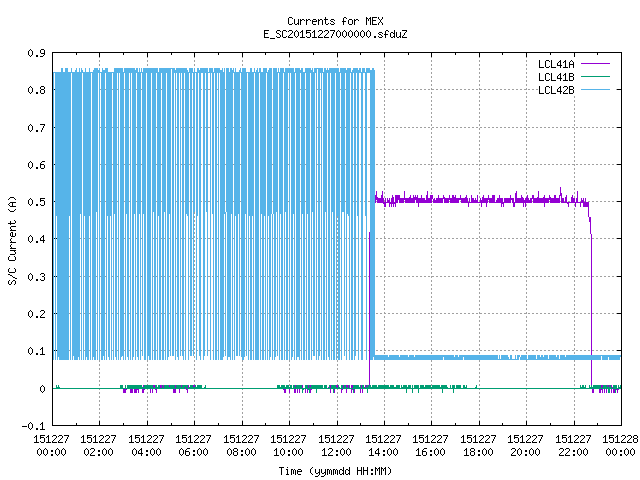Click the blue LCL42B legend line sample

[595, 89]
